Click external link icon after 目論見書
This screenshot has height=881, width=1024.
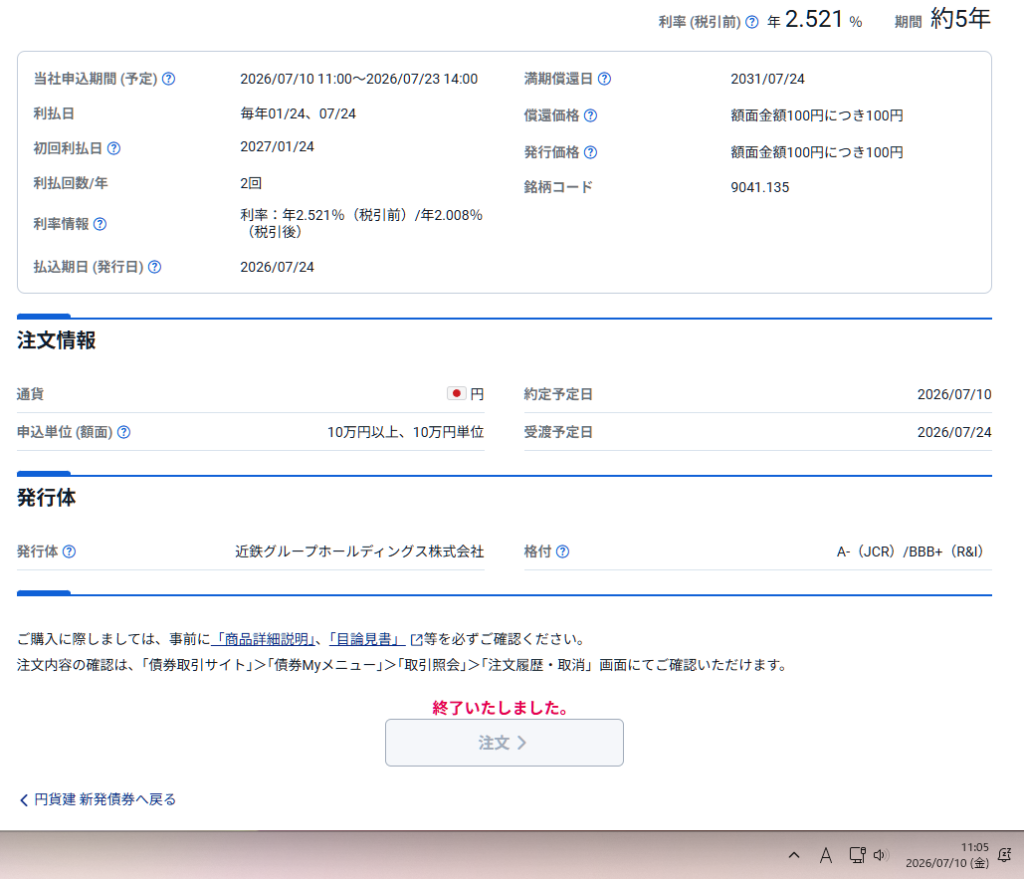tap(416, 639)
